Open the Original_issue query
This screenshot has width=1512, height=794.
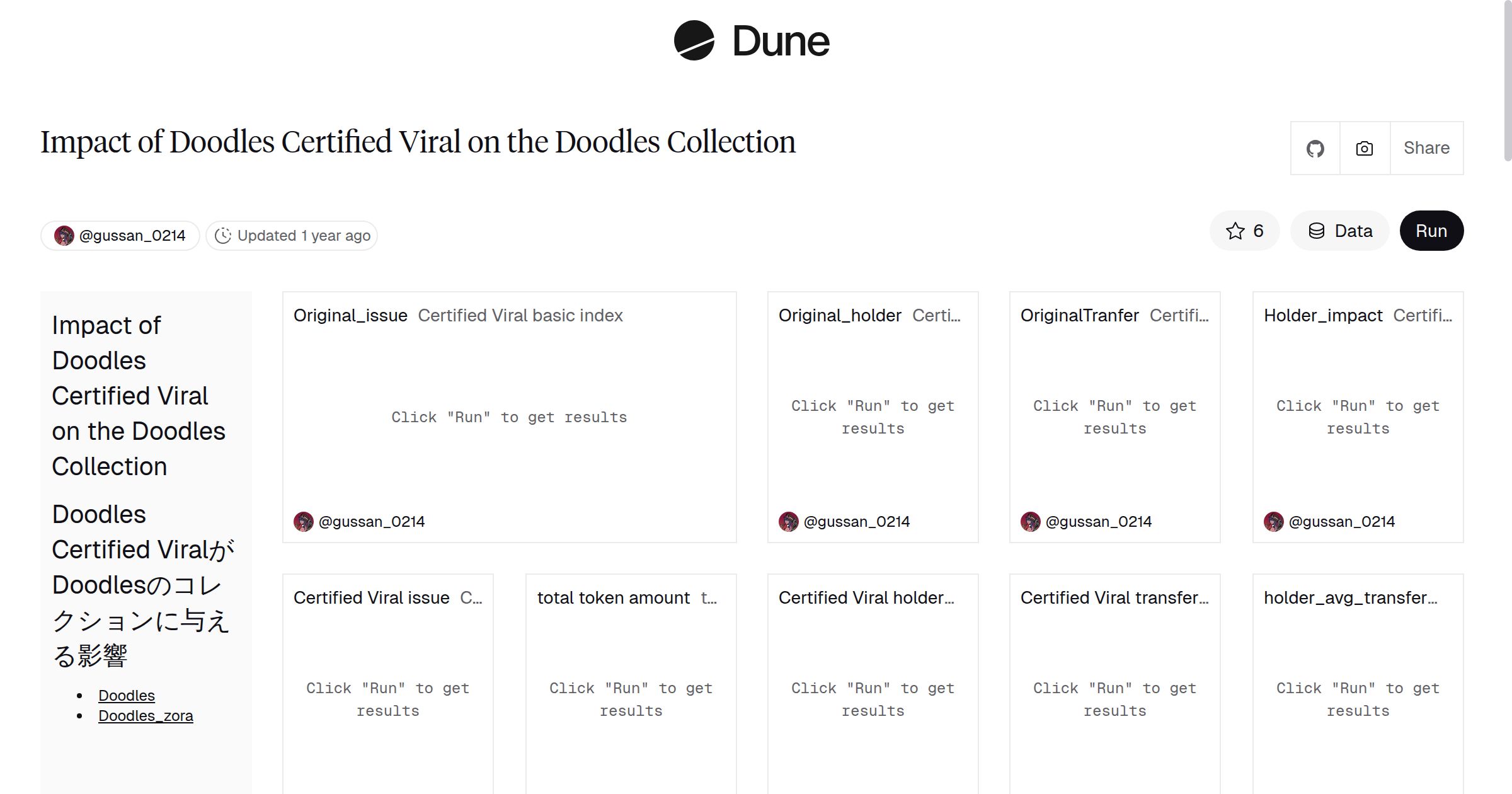click(x=350, y=315)
